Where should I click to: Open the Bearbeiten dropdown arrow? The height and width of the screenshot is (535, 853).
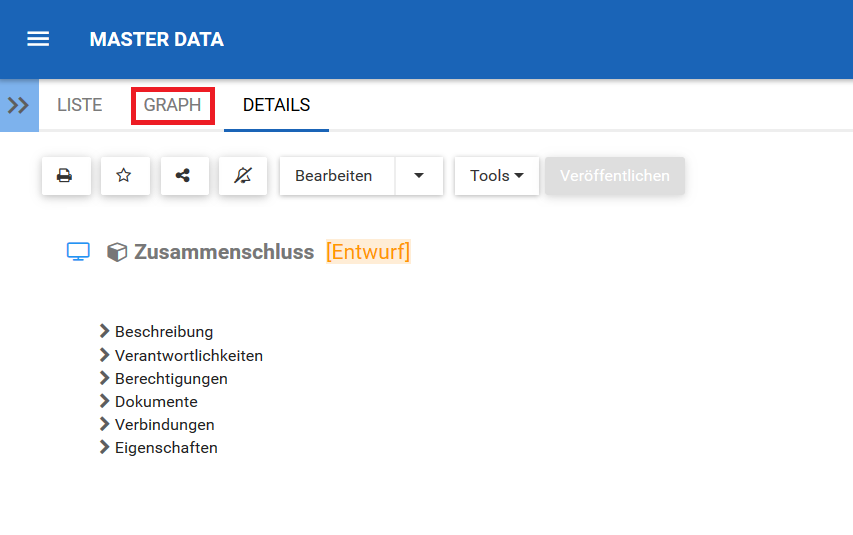tap(419, 176)
